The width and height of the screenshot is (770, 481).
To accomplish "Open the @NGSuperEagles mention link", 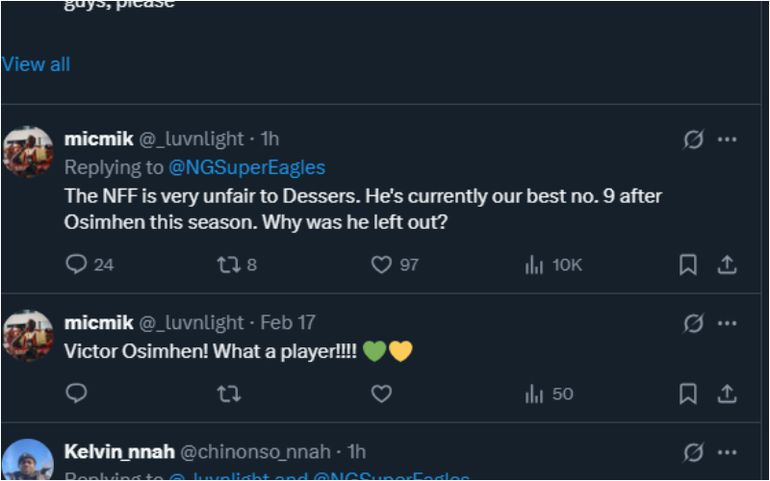I will point(246,167).
